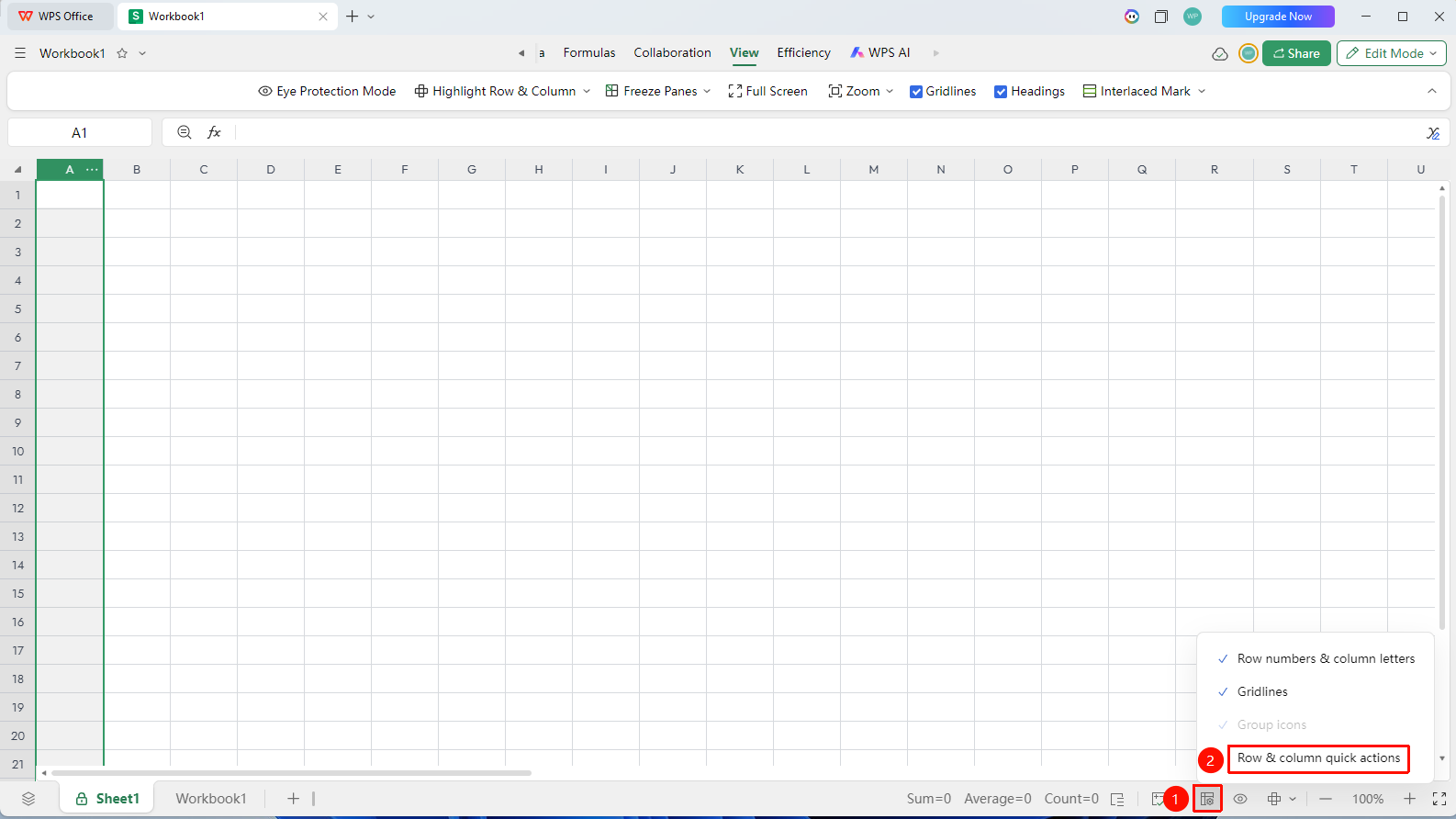Uncheck the Headings checkbox
The height and width of the screenshot is (819, 1456).
(1001, 92)
